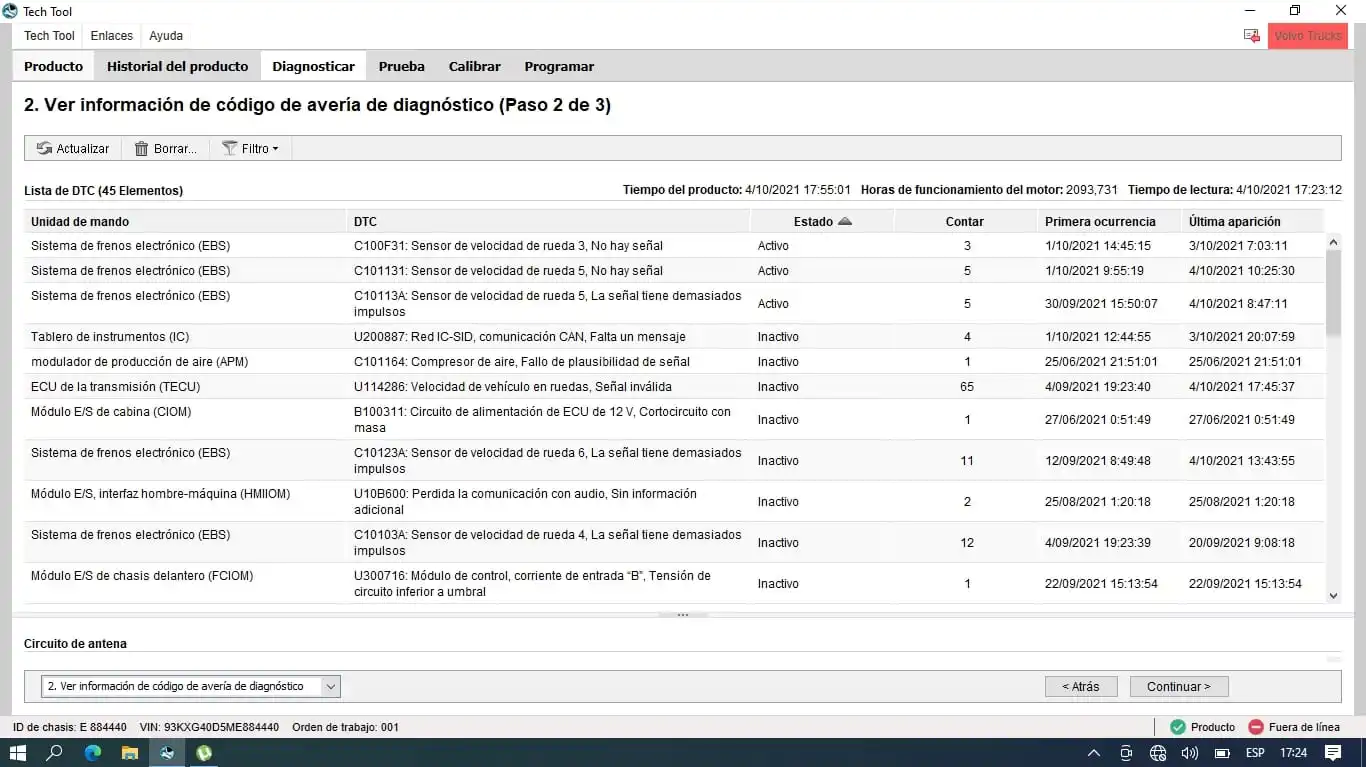Click the Orden de trabajo: 001 text
Image resolution: width=1366 pixels, height=767 pixels.
(x=345, y=727)
